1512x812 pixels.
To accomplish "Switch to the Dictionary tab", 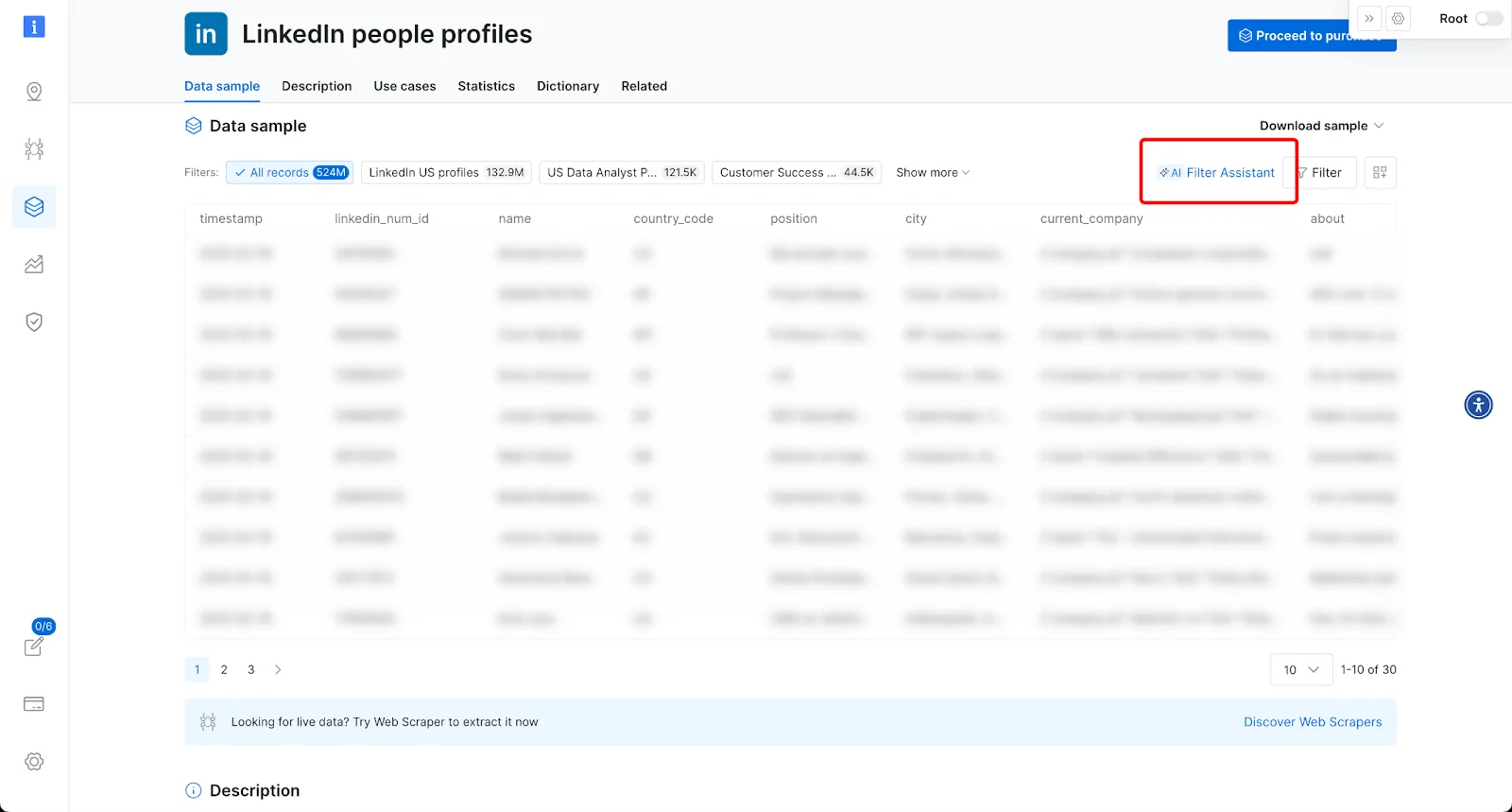I will tap(568, 86).
